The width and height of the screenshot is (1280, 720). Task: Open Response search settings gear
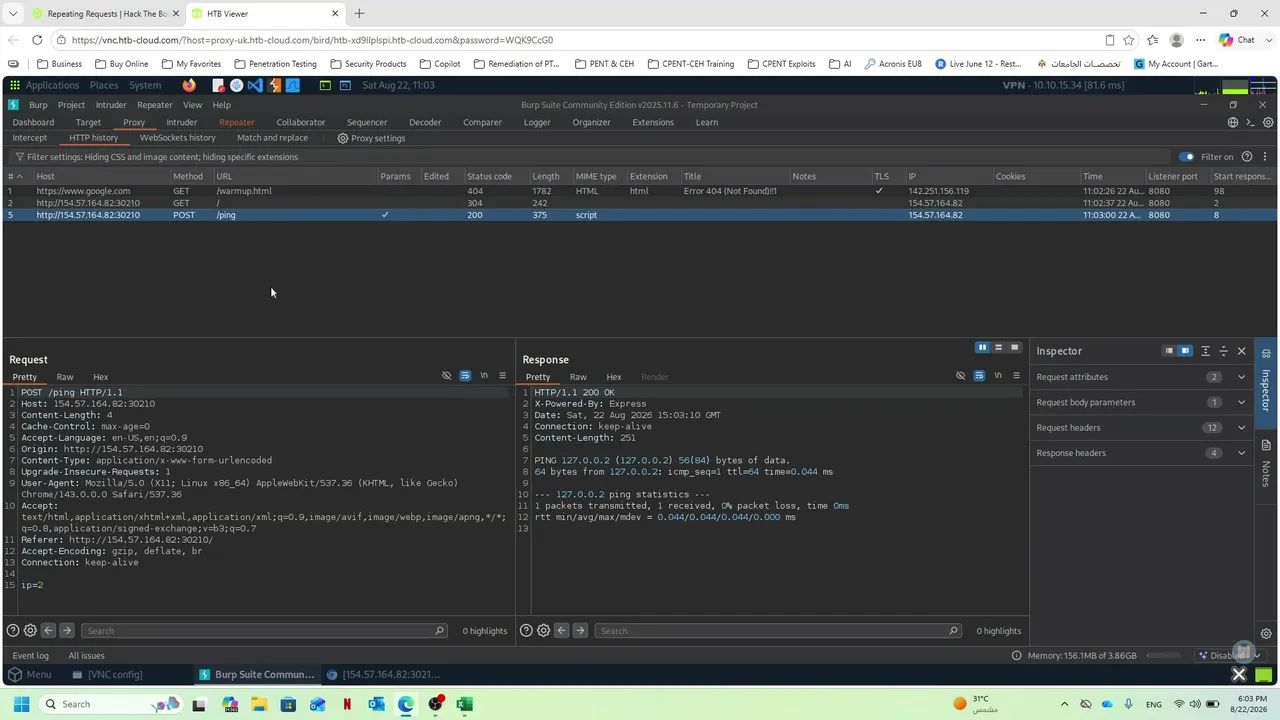click(x=543, y=631)
